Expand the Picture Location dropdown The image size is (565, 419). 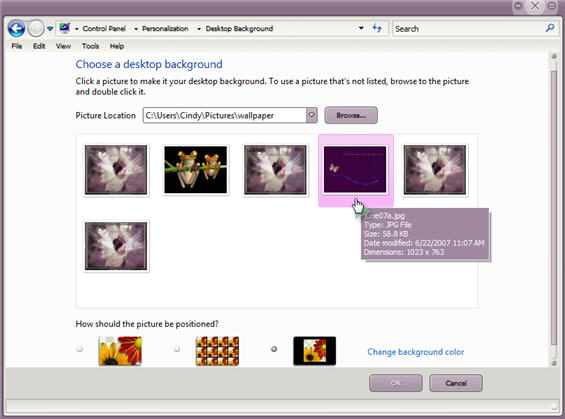tap(312, 115)
